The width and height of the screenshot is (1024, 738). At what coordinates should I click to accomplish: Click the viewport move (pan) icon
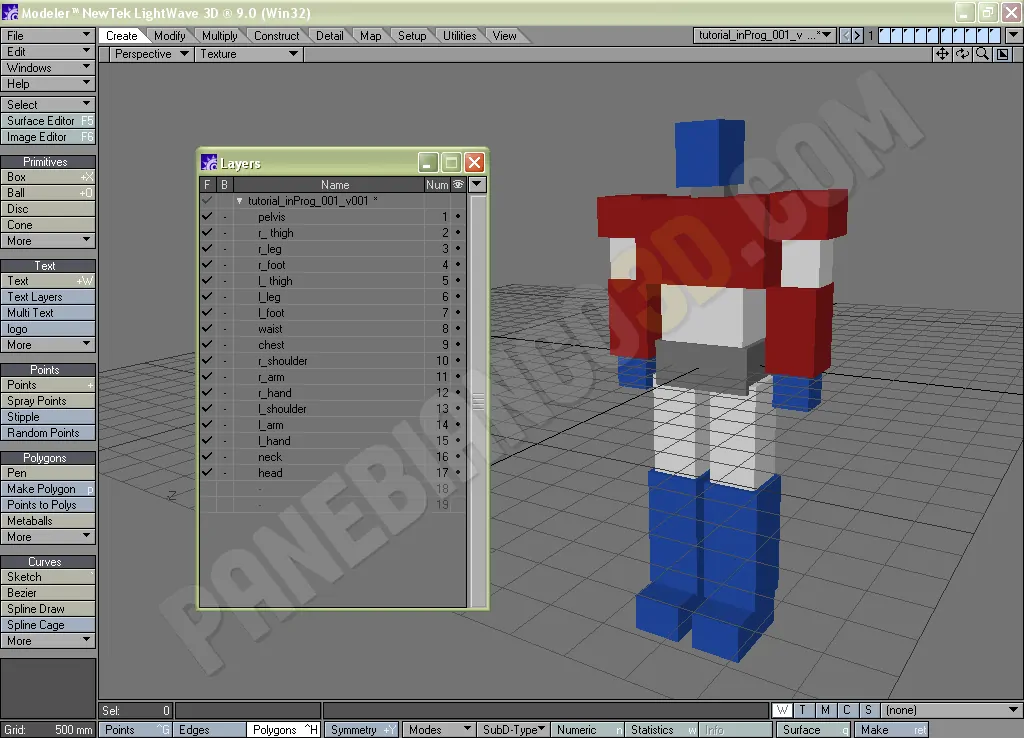click(x=942, y=54)
